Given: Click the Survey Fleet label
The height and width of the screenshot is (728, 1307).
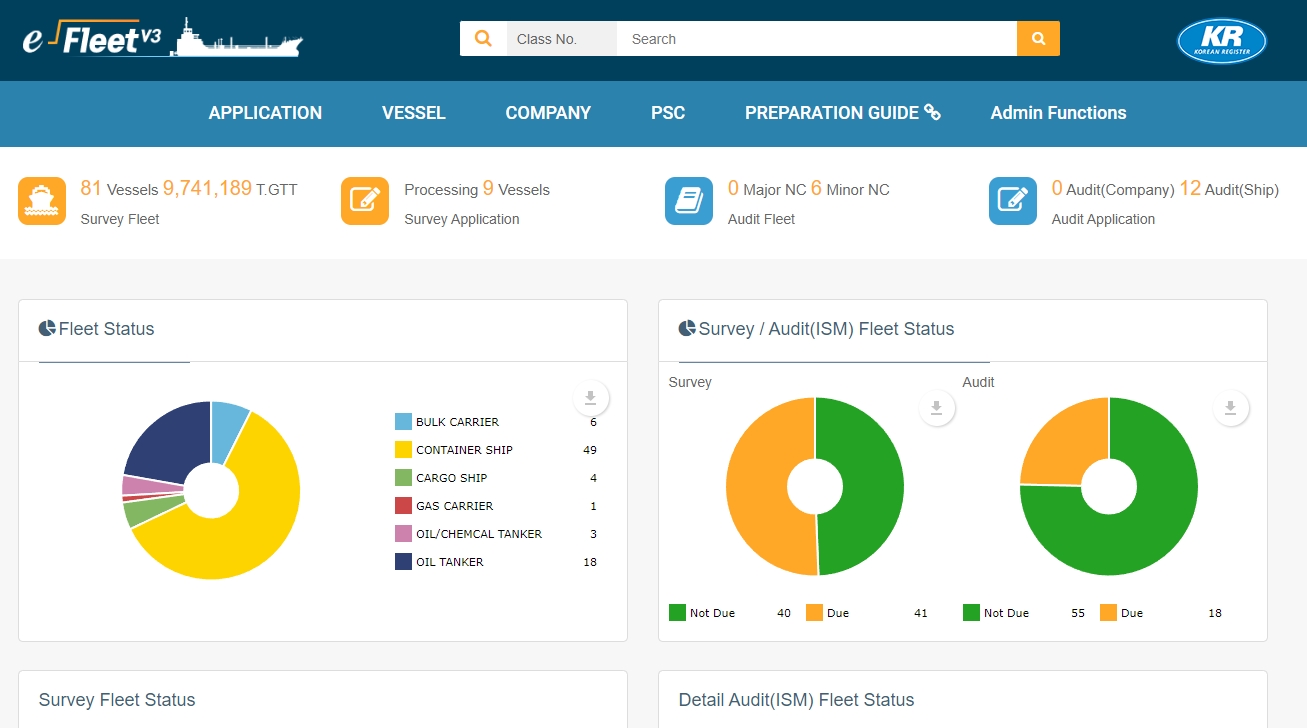Looking at the screenshot, I should [120, 219].
